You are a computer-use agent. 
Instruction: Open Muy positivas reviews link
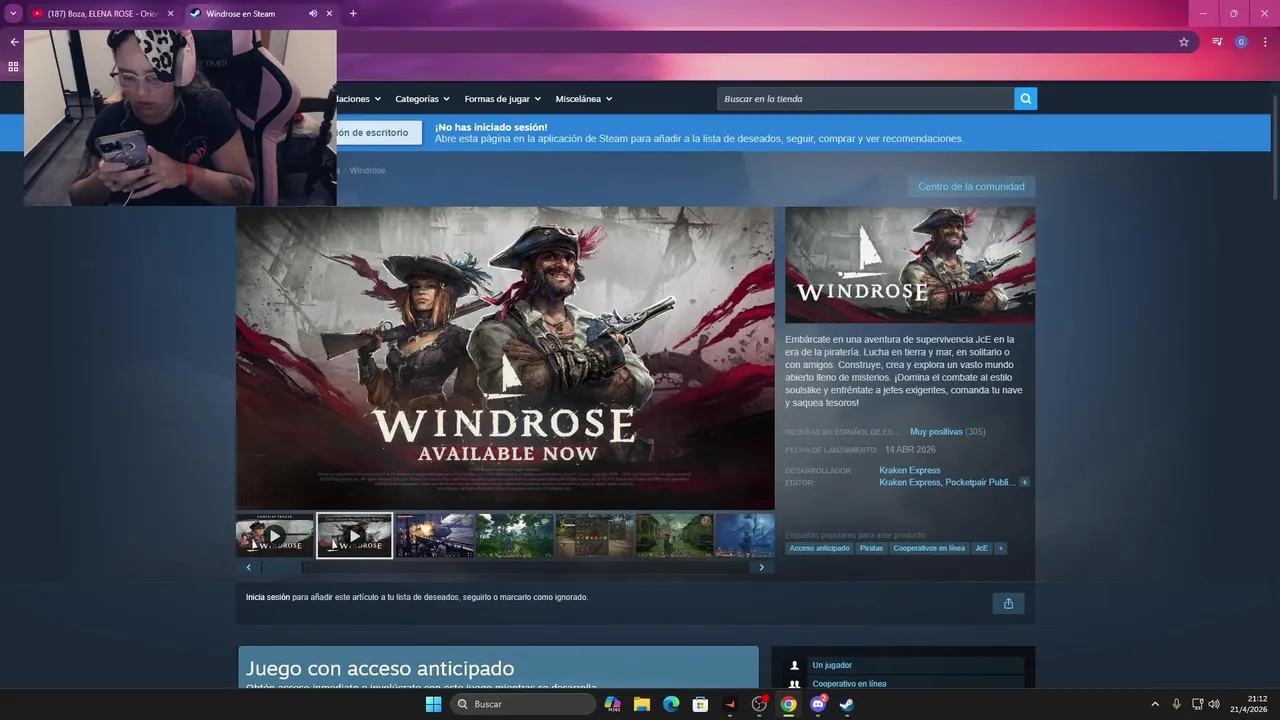point(936,432)
